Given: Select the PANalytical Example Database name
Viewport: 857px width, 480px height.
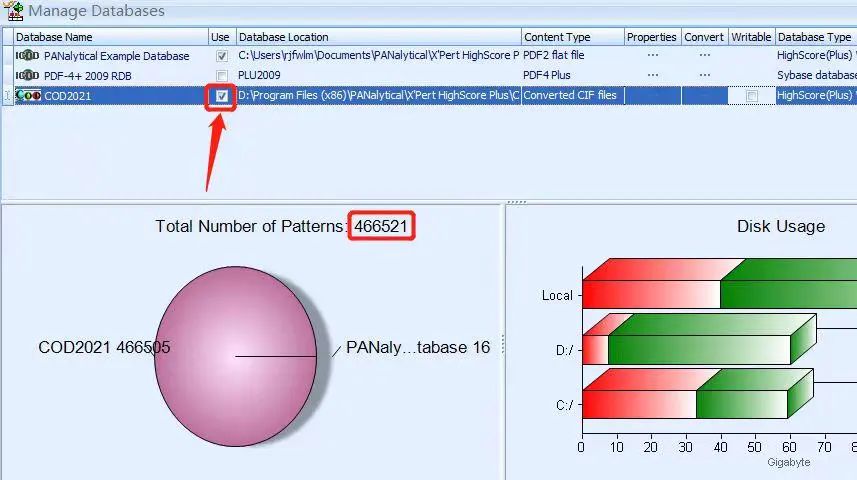Looking at the screenshot, I should click(116, 56).
